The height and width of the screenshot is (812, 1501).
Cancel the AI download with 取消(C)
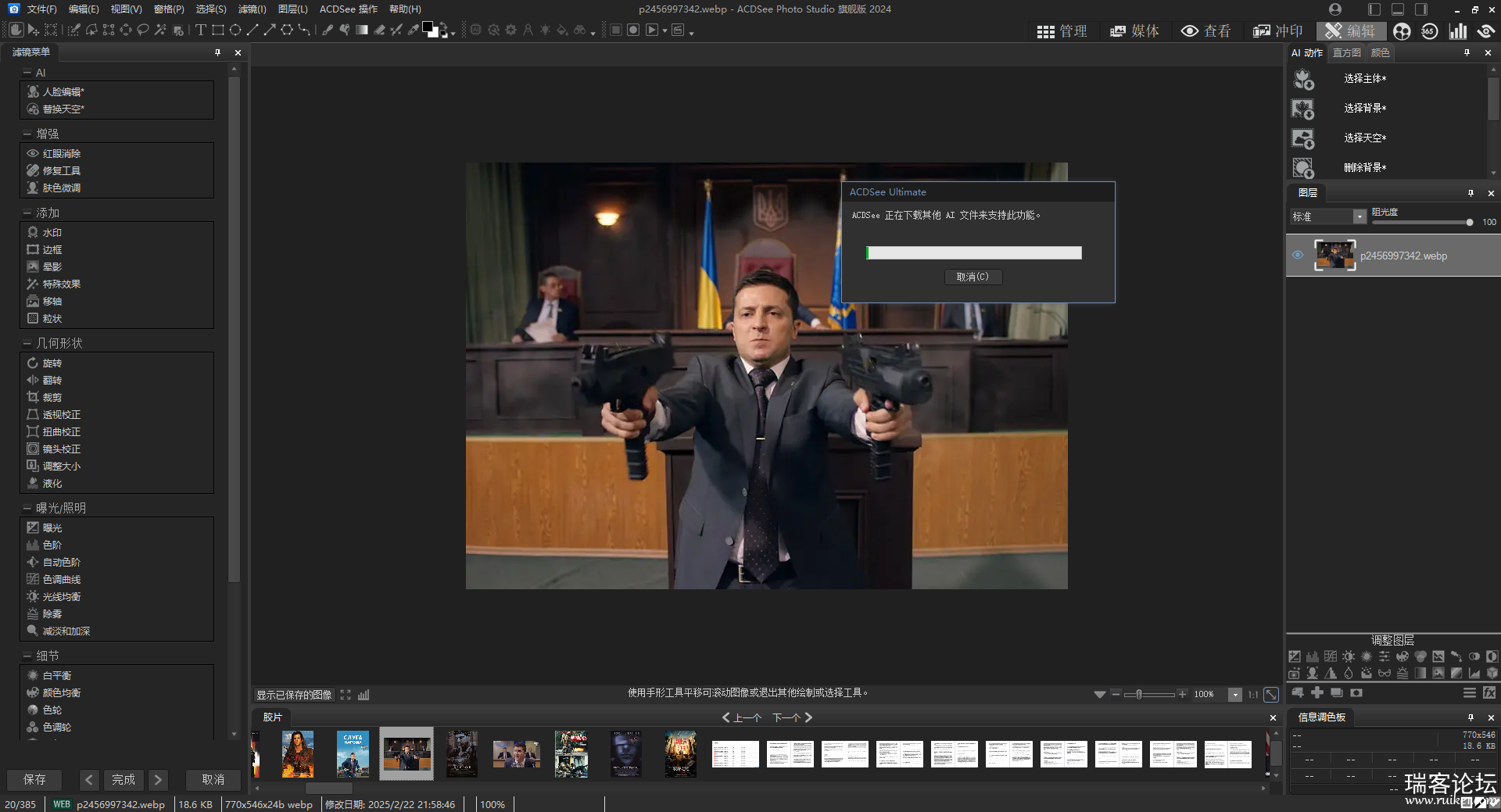[x=973, y=277]
